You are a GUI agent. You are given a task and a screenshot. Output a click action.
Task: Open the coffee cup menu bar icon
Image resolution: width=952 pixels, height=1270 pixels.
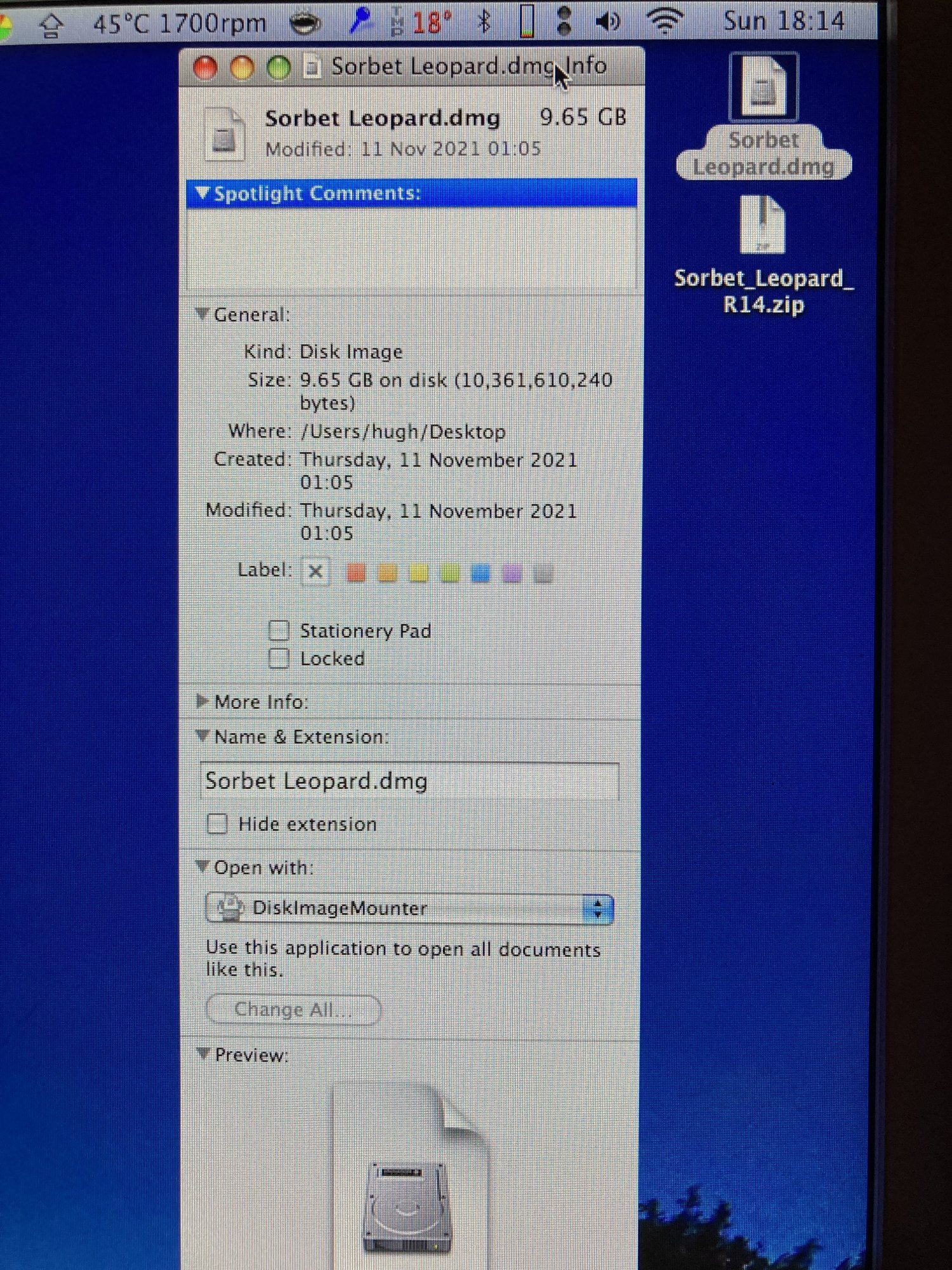click(305, 23)
